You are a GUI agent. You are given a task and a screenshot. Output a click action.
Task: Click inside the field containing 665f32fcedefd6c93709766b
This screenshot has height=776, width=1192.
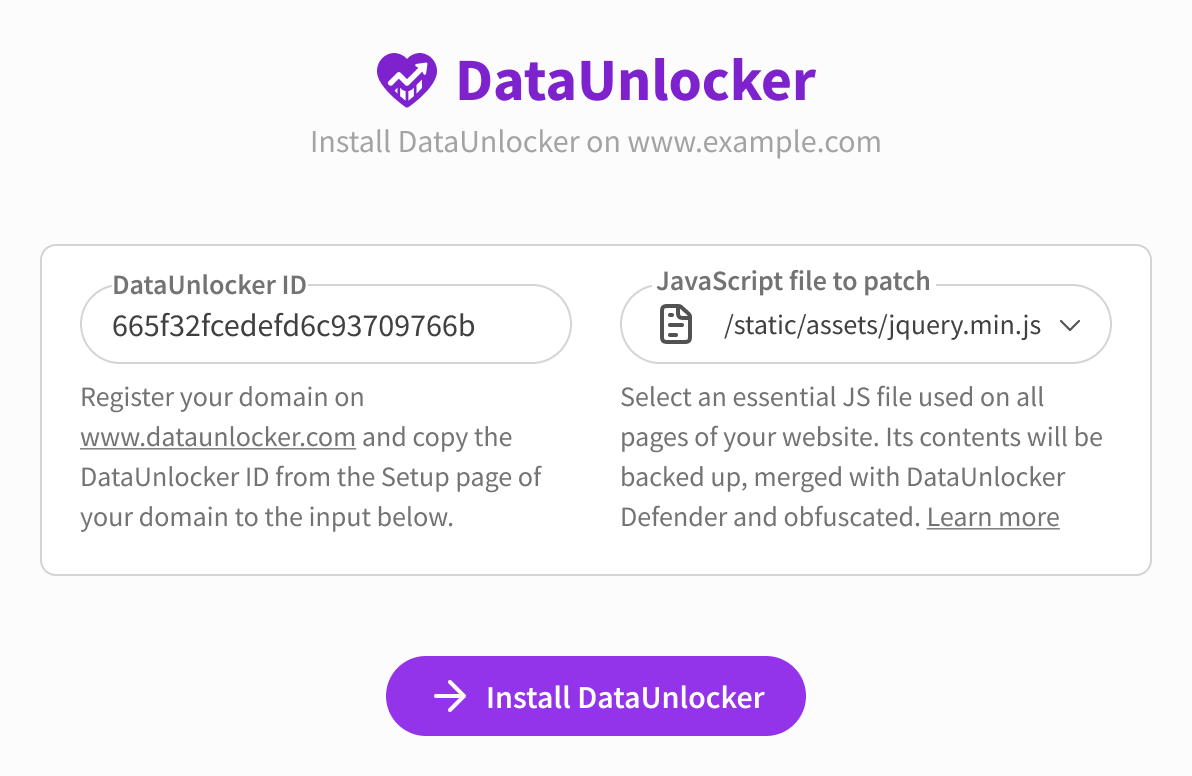pyautogui.click(x=325, y=324)
